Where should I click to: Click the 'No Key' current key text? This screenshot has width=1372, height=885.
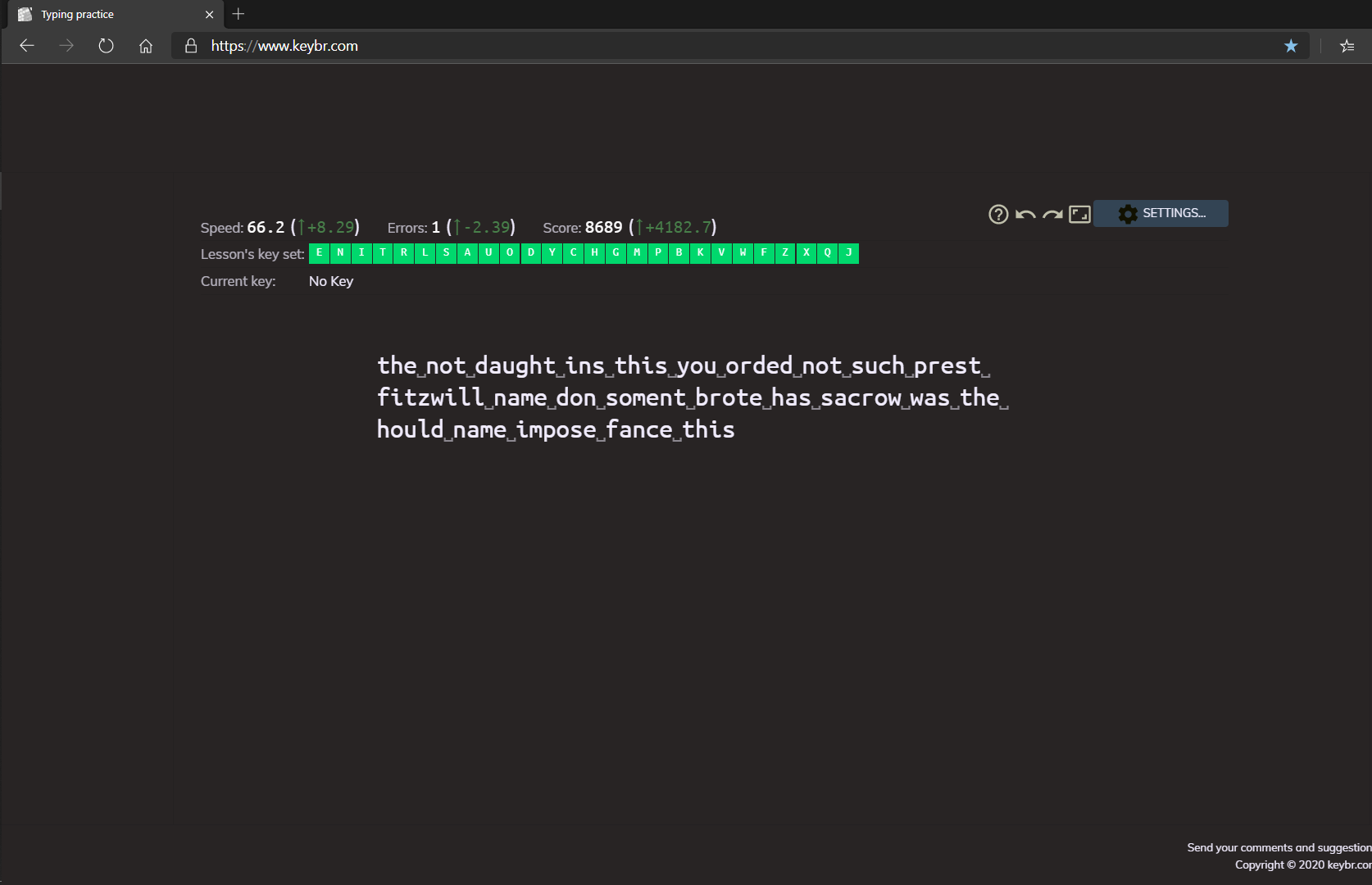[x=331, y=281]
